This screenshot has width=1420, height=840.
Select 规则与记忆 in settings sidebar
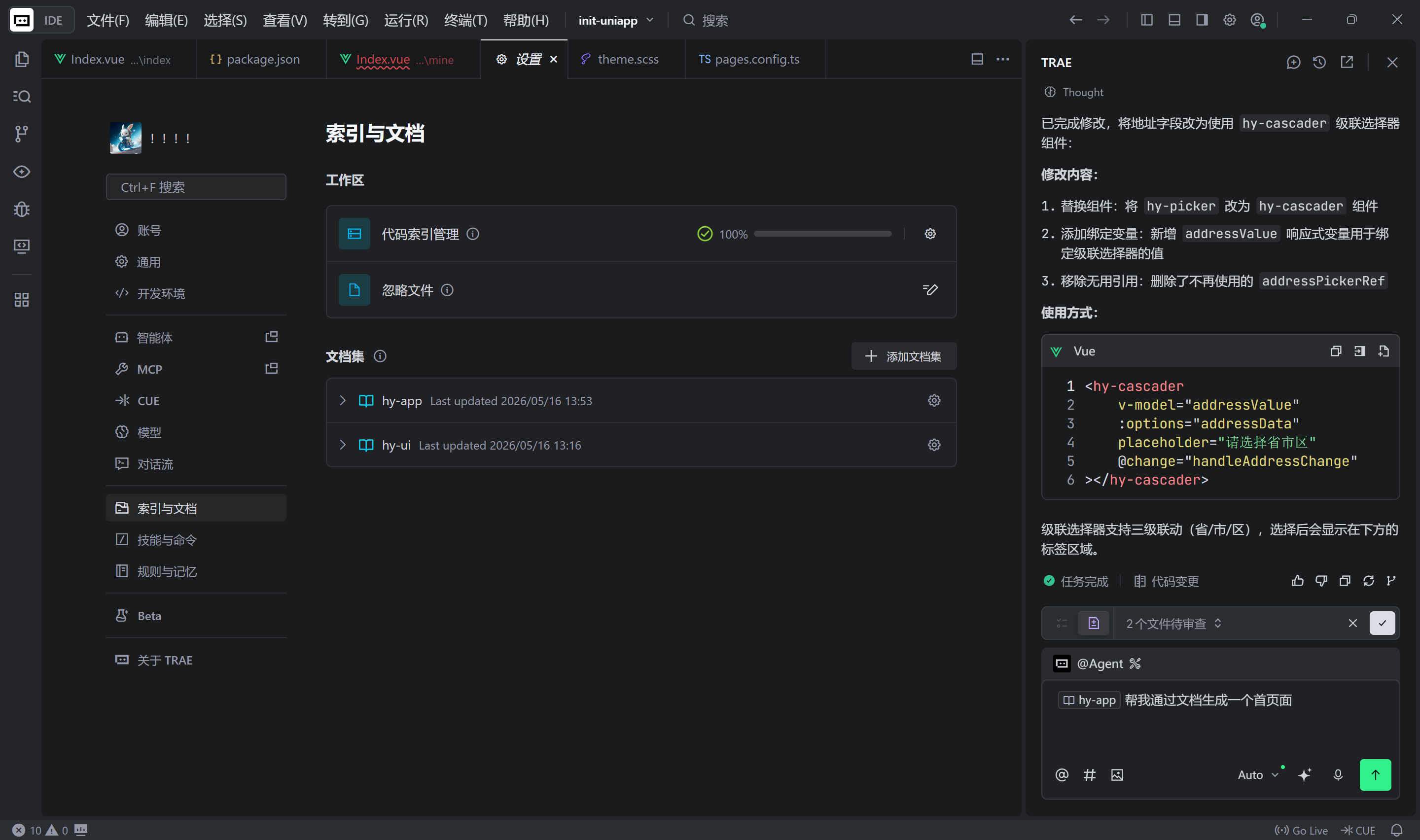click(196, 571)
